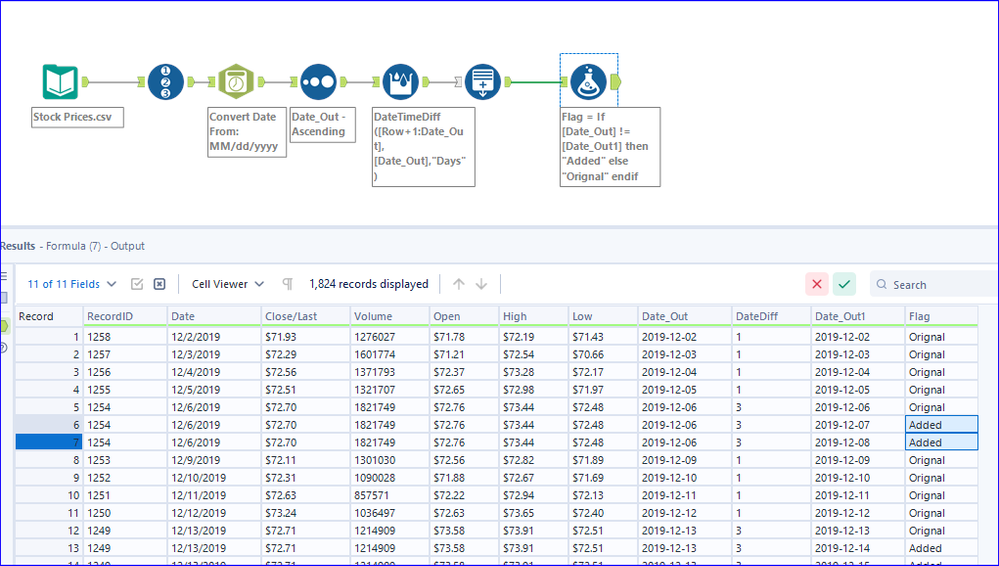Image resolution: width=999 pixels, height=566 pixels.
Task: Click the DateDiff column header
Action: [x=772, y=316]
